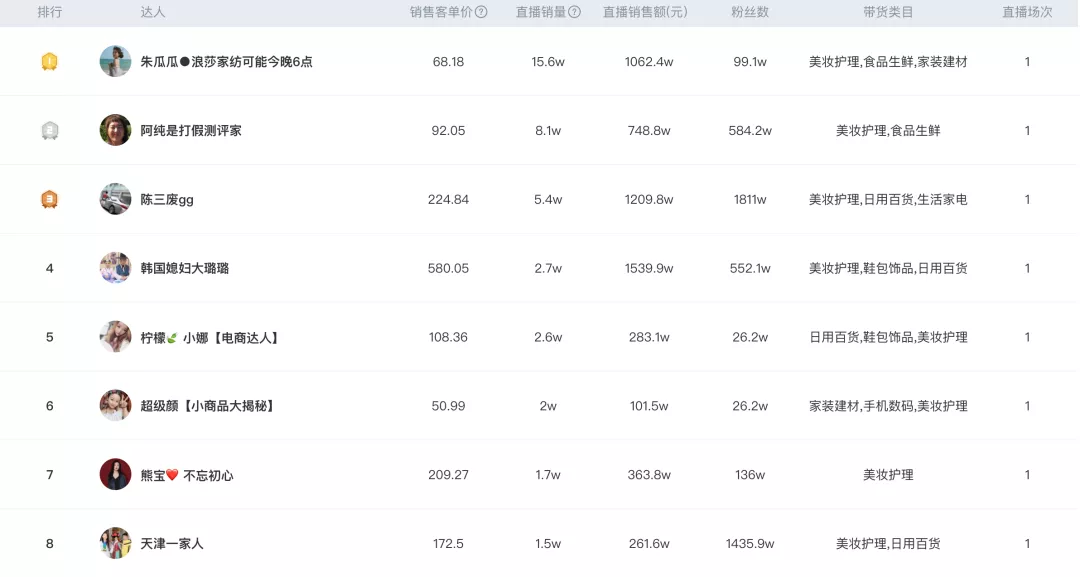
Task: Open 超级颜's avatar
Action: point(115,406)
